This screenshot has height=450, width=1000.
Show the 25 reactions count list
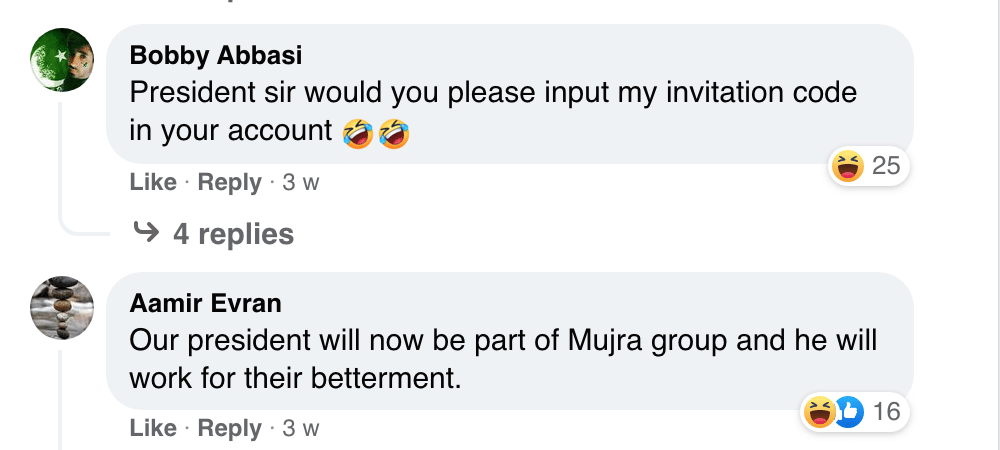tap(886, 166)
